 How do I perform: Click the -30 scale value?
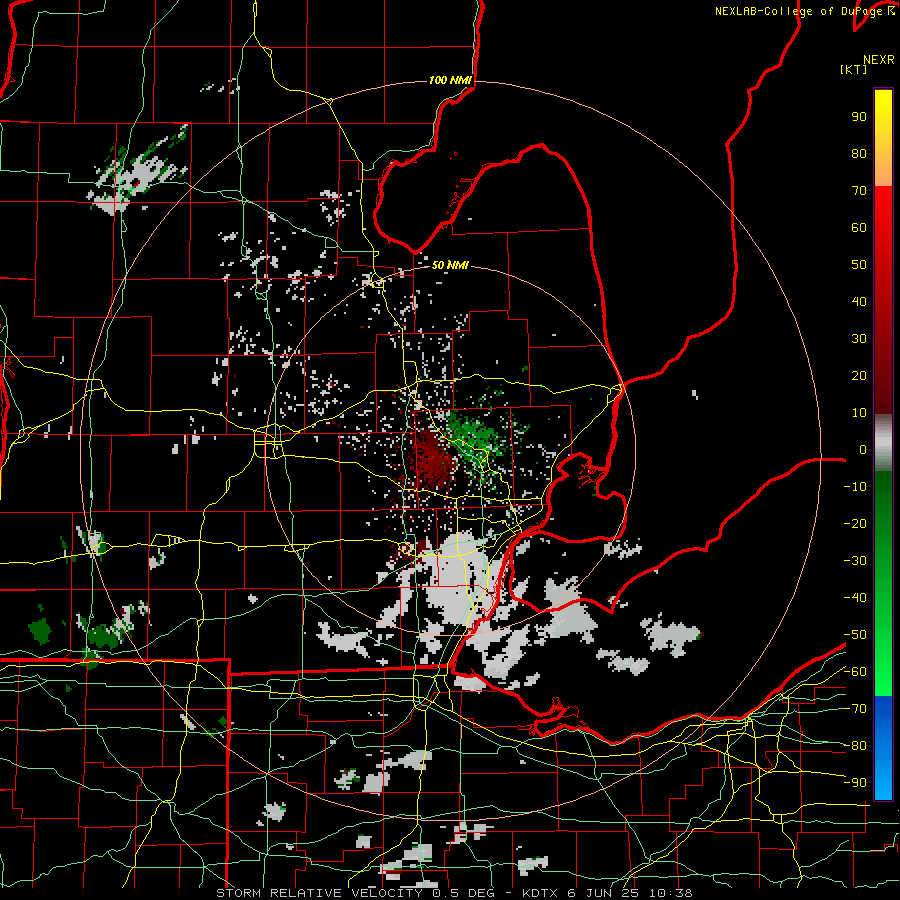(x=855, y=561)
